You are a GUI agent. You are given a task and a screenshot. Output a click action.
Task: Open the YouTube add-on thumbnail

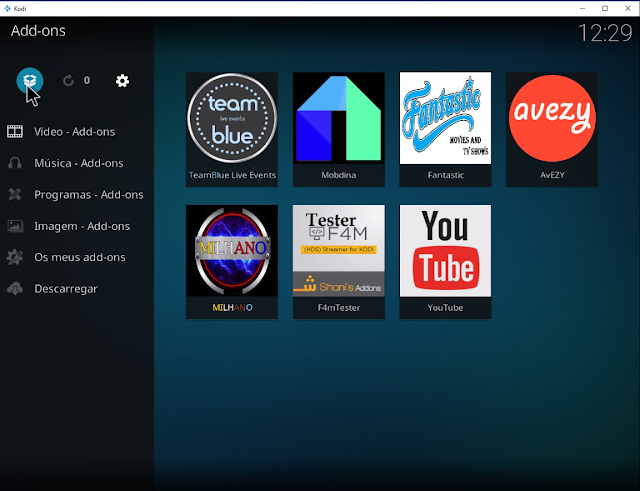click(x=445, y=251)
